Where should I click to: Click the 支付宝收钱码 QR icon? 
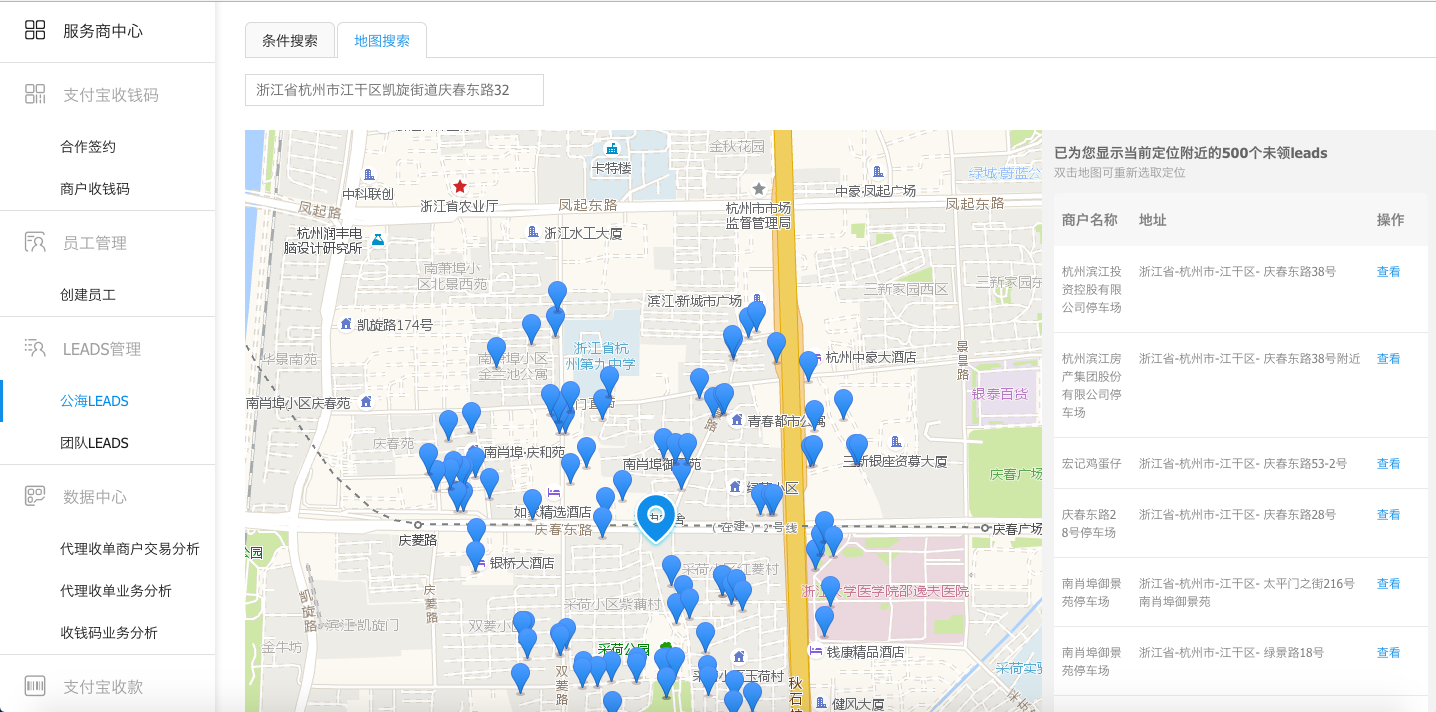pyautogui.click(x=35, y=94)
